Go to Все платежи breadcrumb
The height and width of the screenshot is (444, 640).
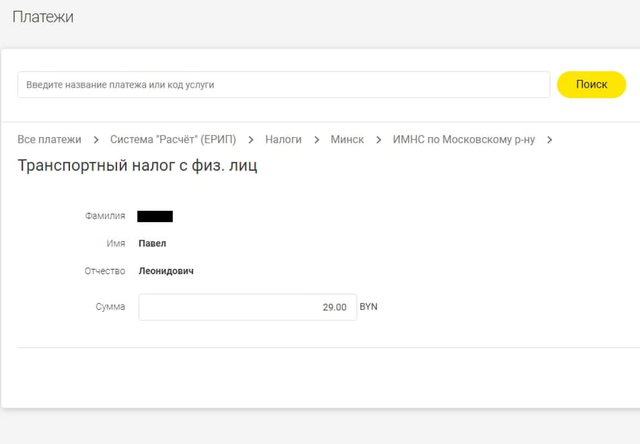49,140
